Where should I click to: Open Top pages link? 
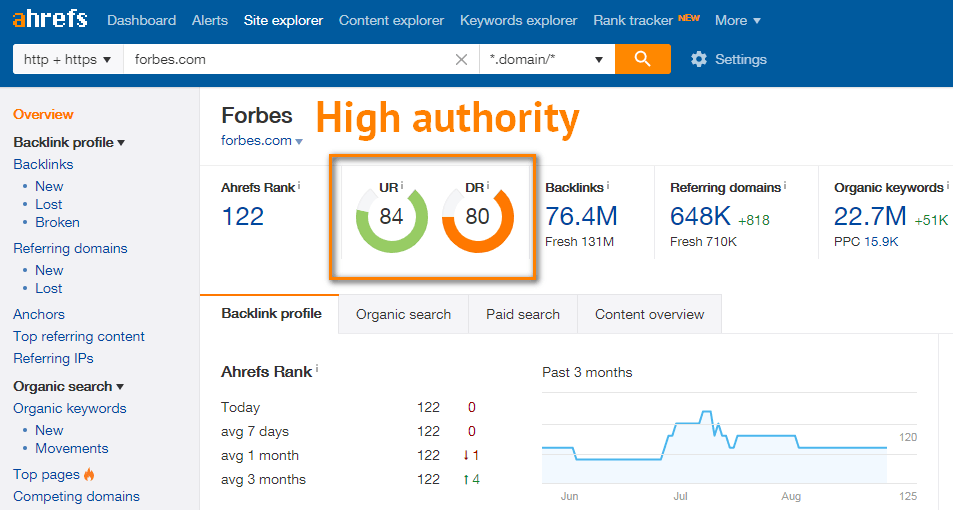click(x=46, y=474)
